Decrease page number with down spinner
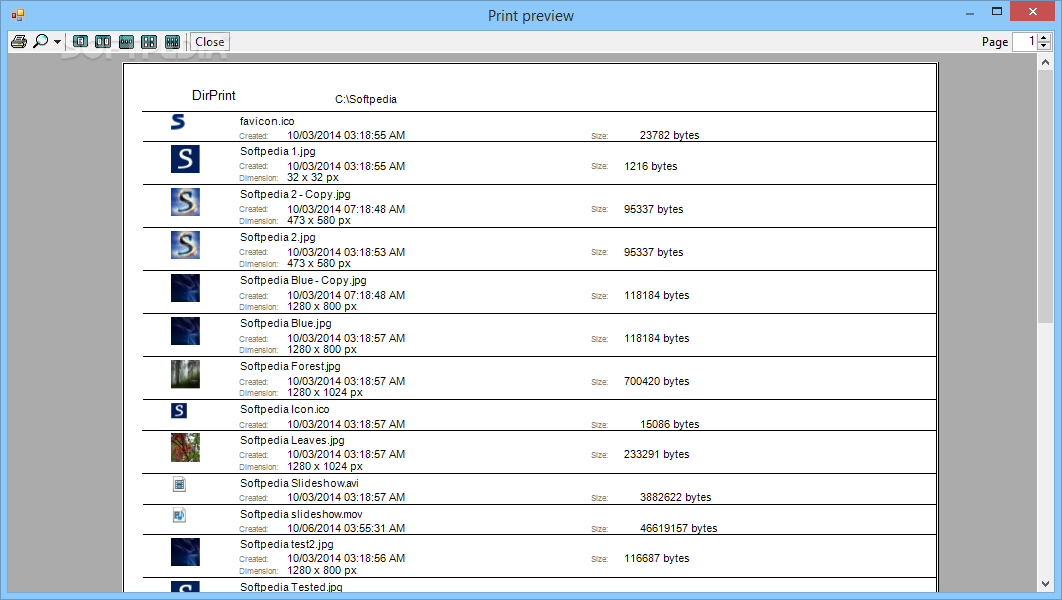 click(x=1044, y=46)
